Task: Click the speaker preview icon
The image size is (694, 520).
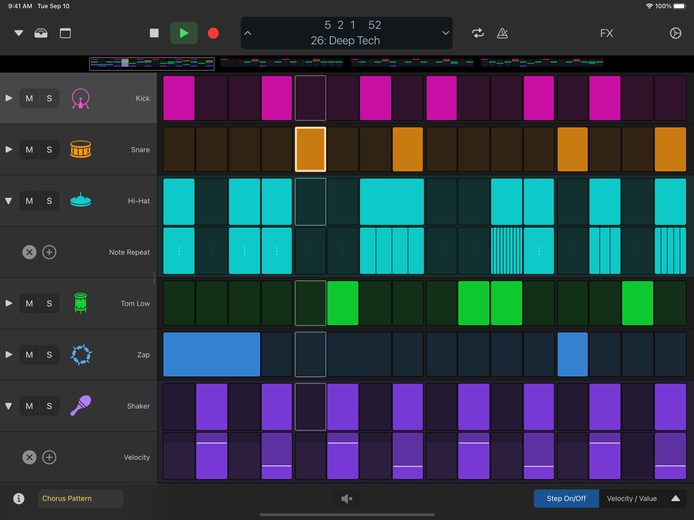Action: pos(347,499)
